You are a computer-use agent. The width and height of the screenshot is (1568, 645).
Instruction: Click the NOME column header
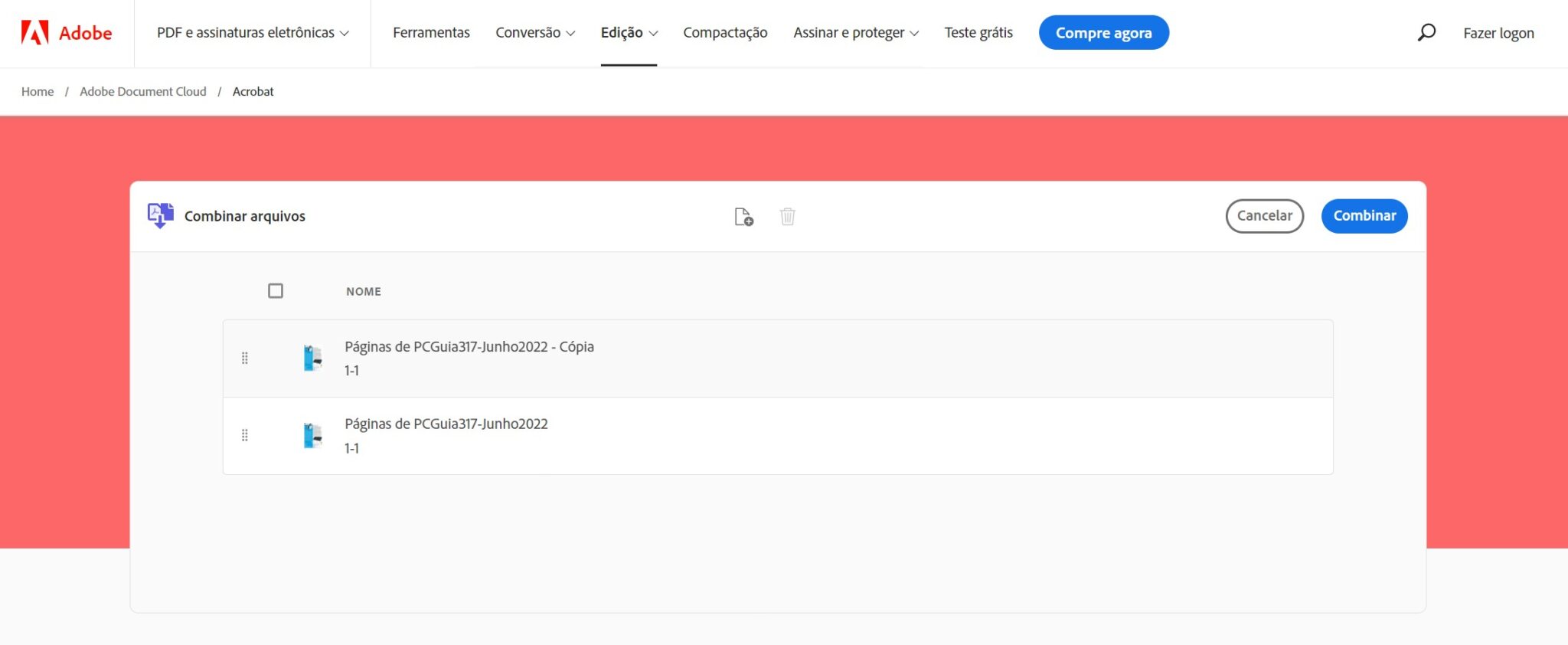coord(364,292)
